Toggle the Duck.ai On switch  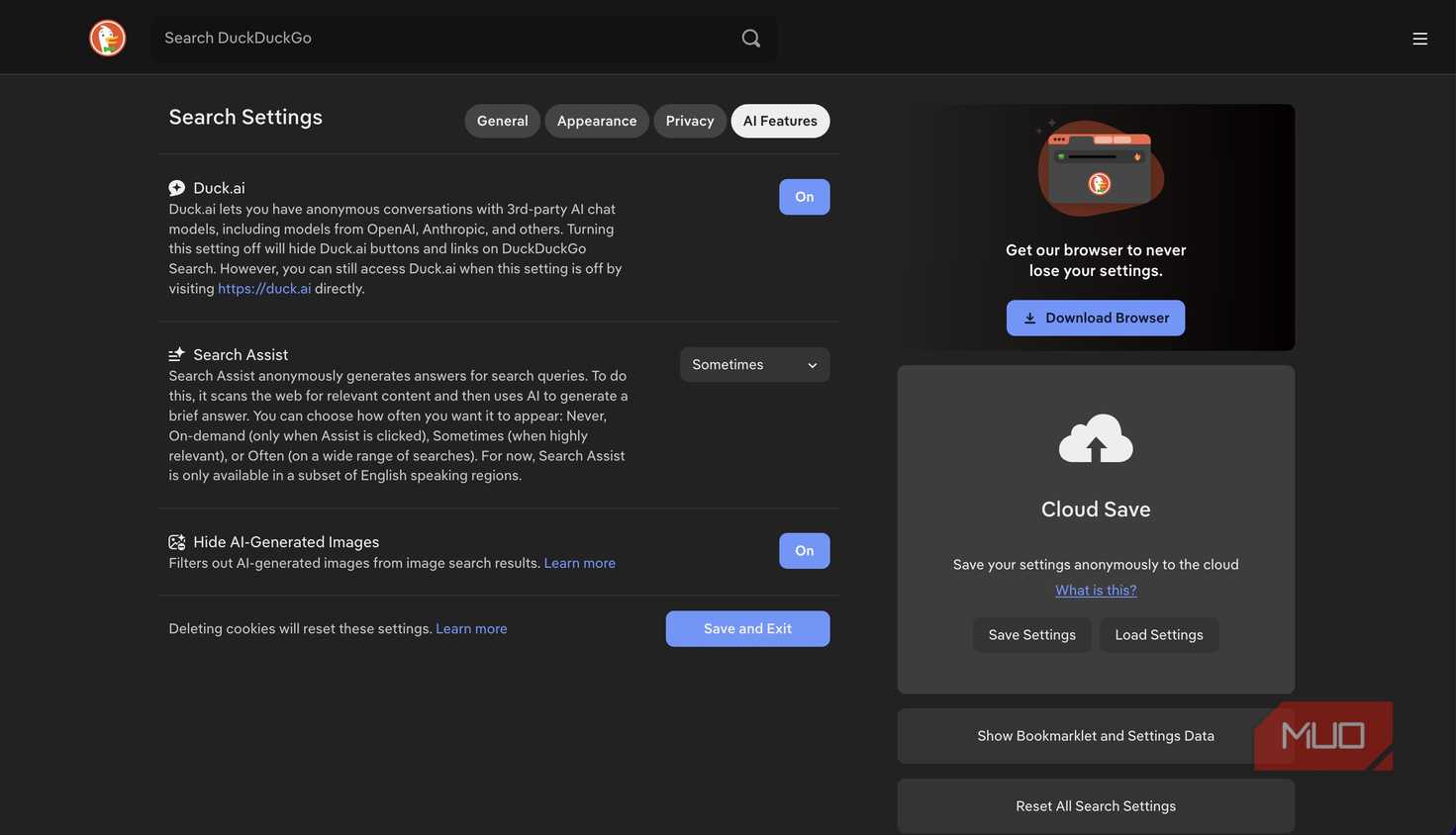805,197
